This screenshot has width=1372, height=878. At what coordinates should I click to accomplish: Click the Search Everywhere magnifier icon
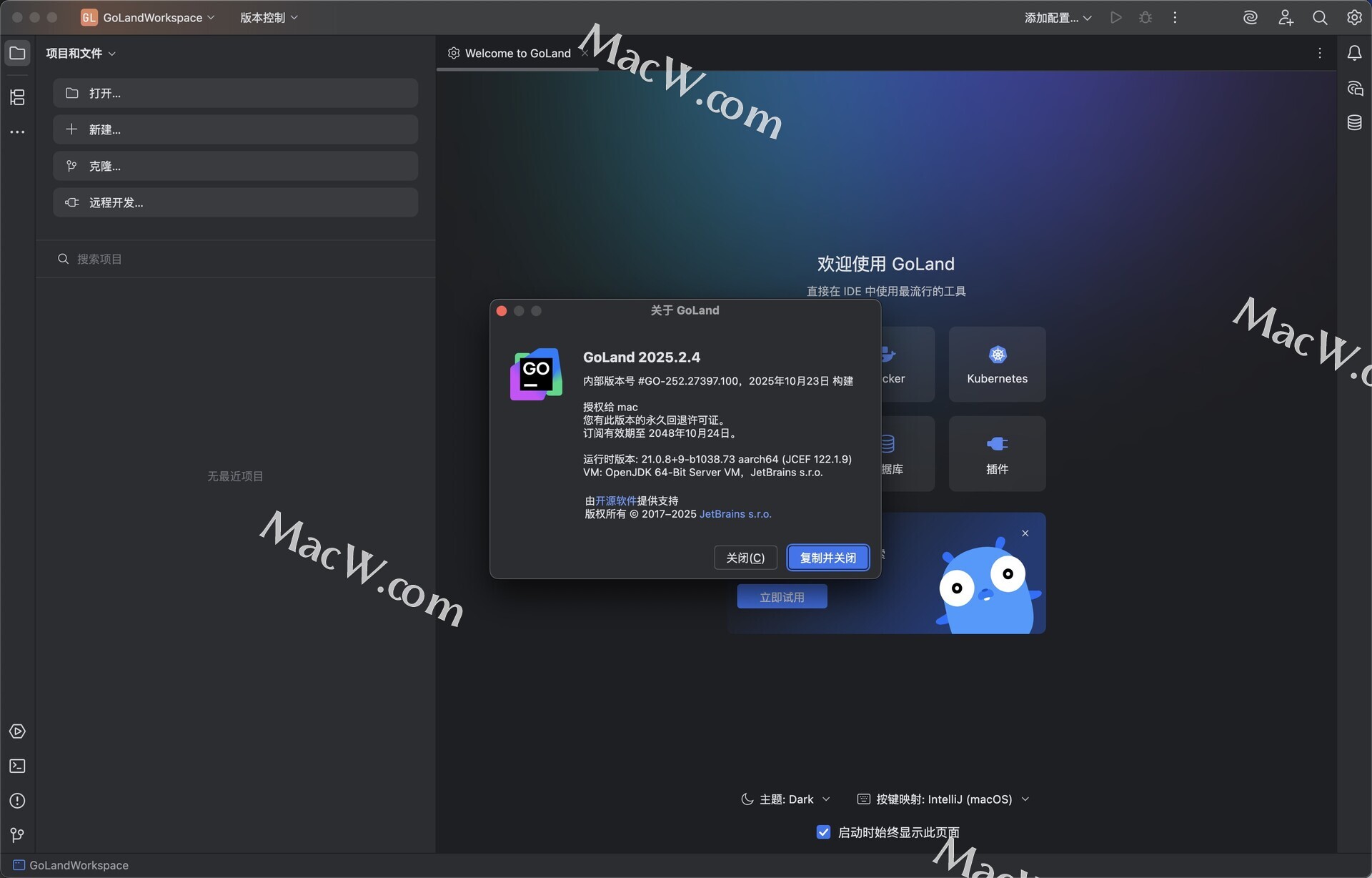click(x=1320, y=18)
